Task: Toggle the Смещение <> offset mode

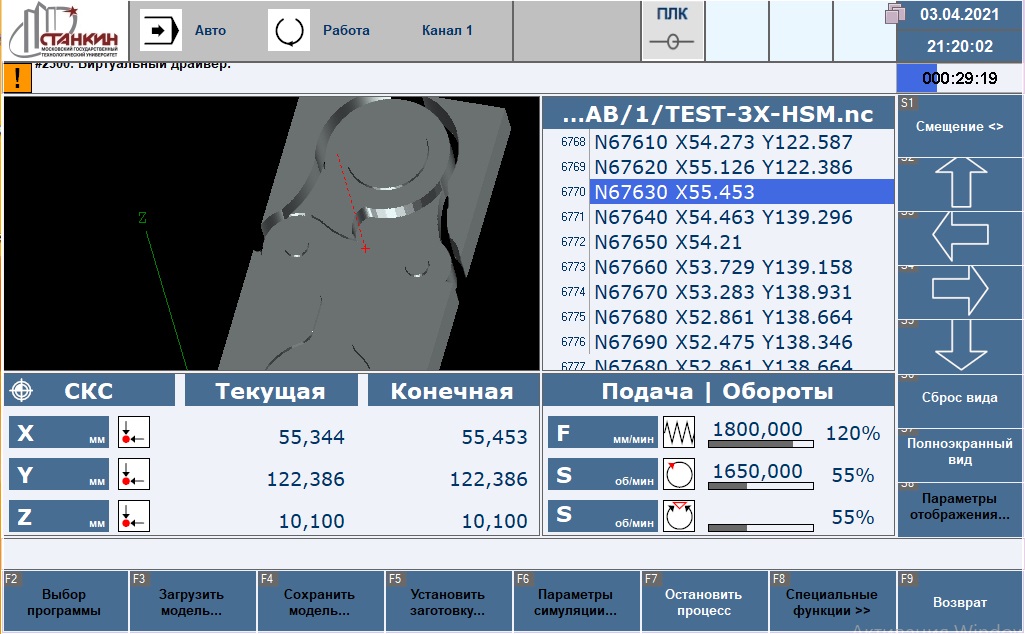Action: (x=959, y=127)
